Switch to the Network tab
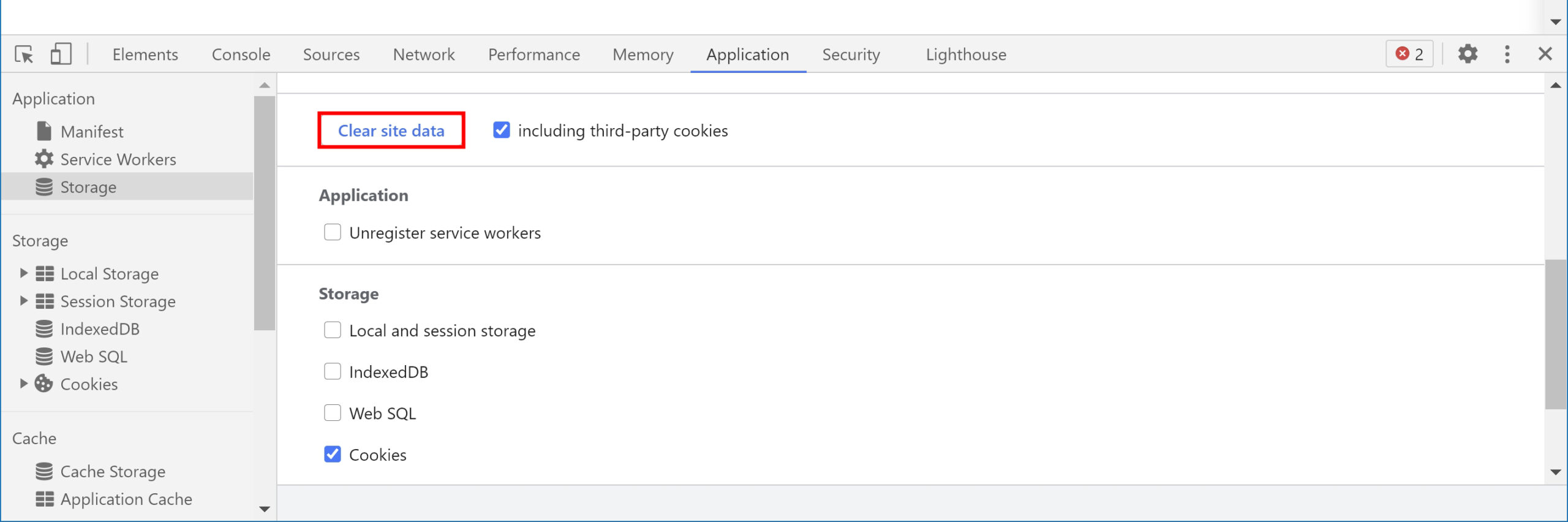1568x522 pixels. [424, 55]
